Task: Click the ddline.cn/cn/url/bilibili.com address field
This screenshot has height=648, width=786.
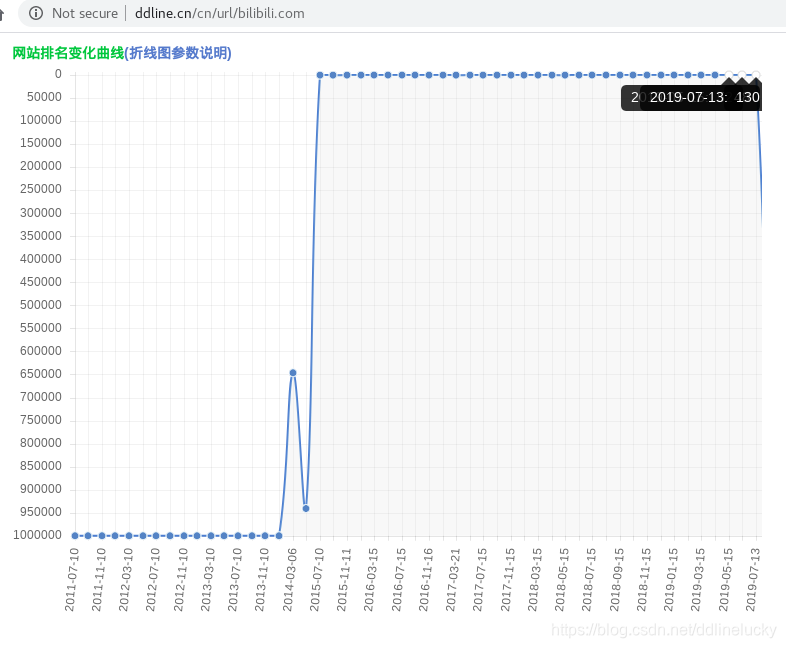Action: [x=220, y=13]
